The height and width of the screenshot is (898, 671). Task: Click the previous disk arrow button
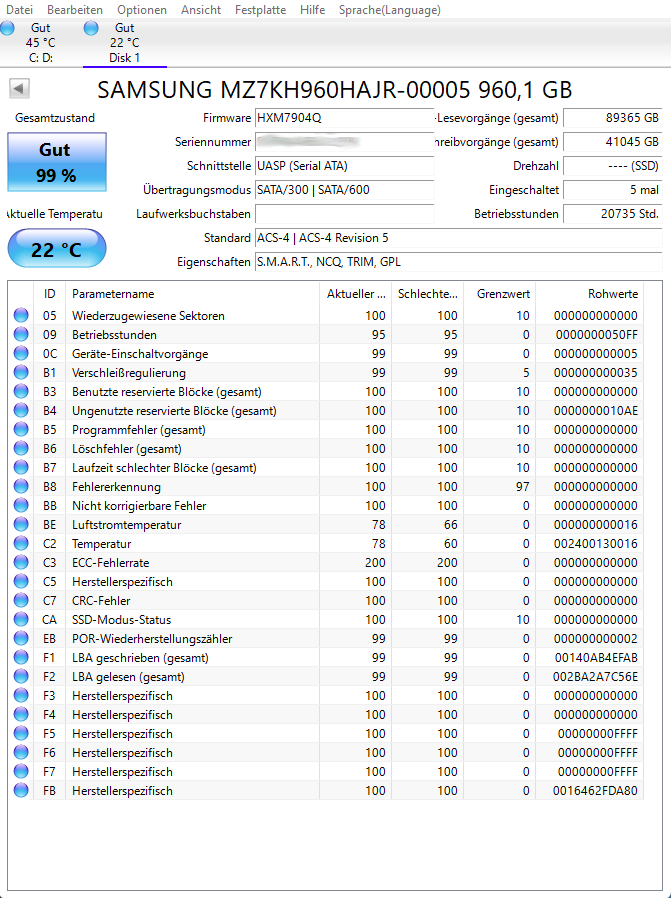pyautogui.click(x=19, y=89)
